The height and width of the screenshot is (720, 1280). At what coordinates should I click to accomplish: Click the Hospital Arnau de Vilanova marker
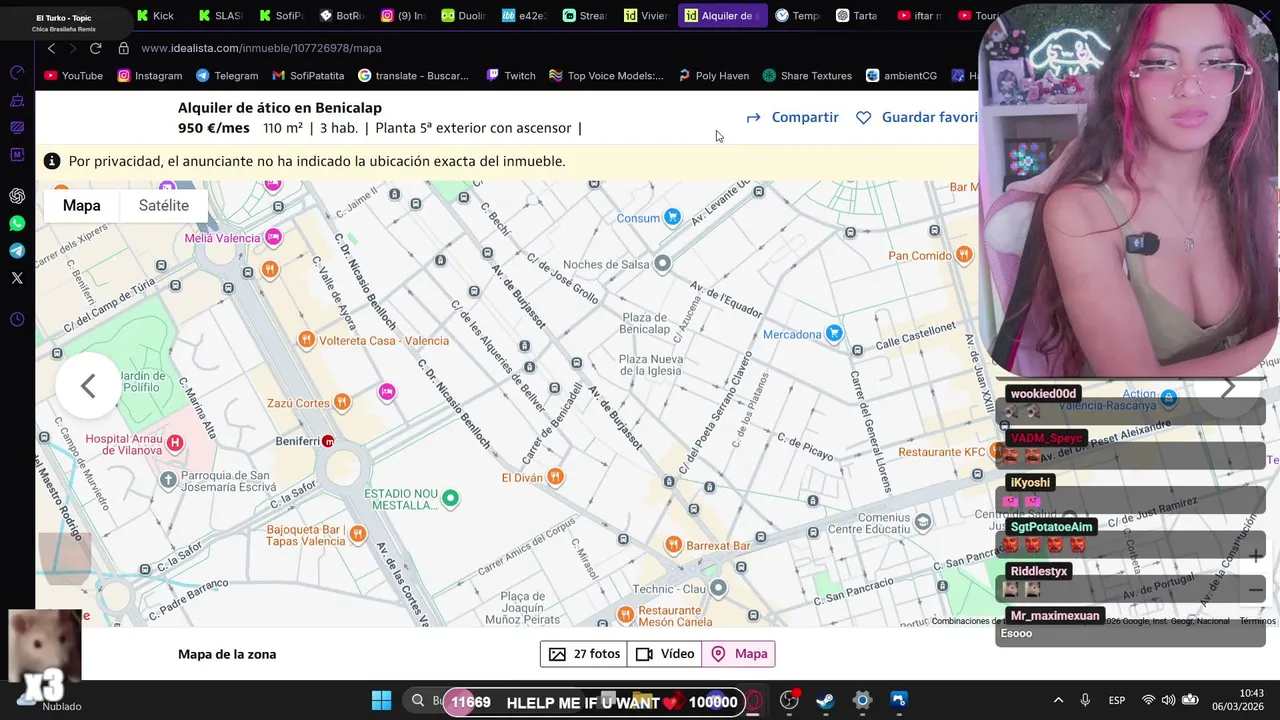[x=175, y=442]
